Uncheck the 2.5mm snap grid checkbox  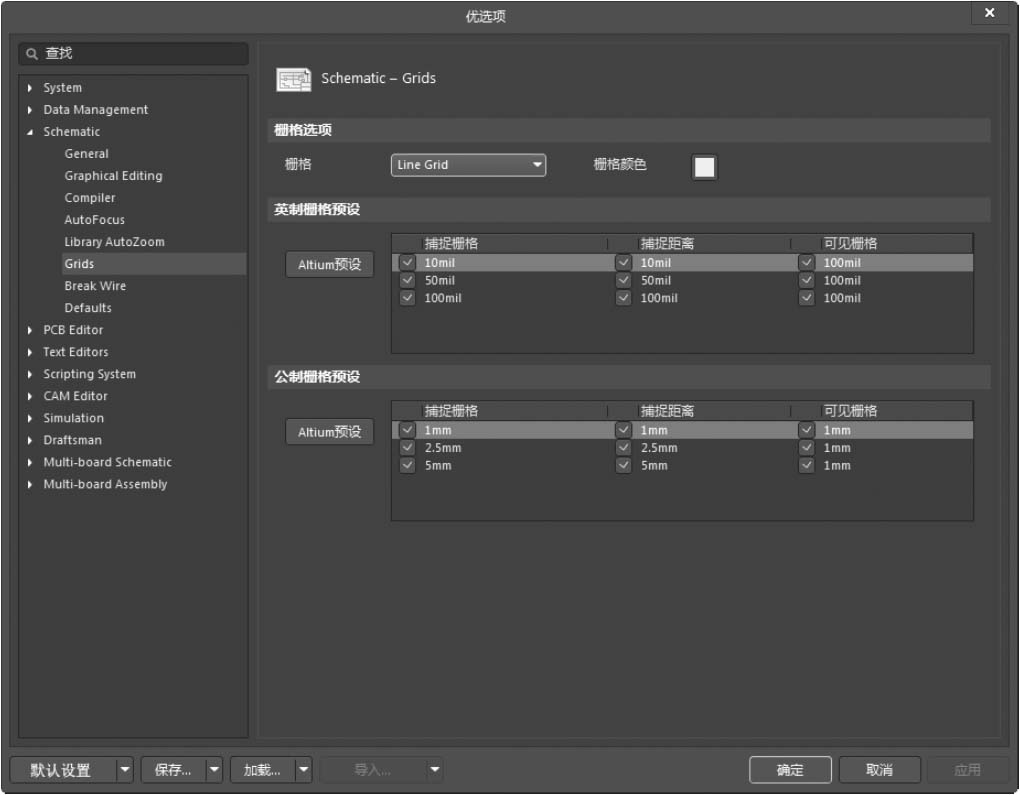[x=407, y=448]
